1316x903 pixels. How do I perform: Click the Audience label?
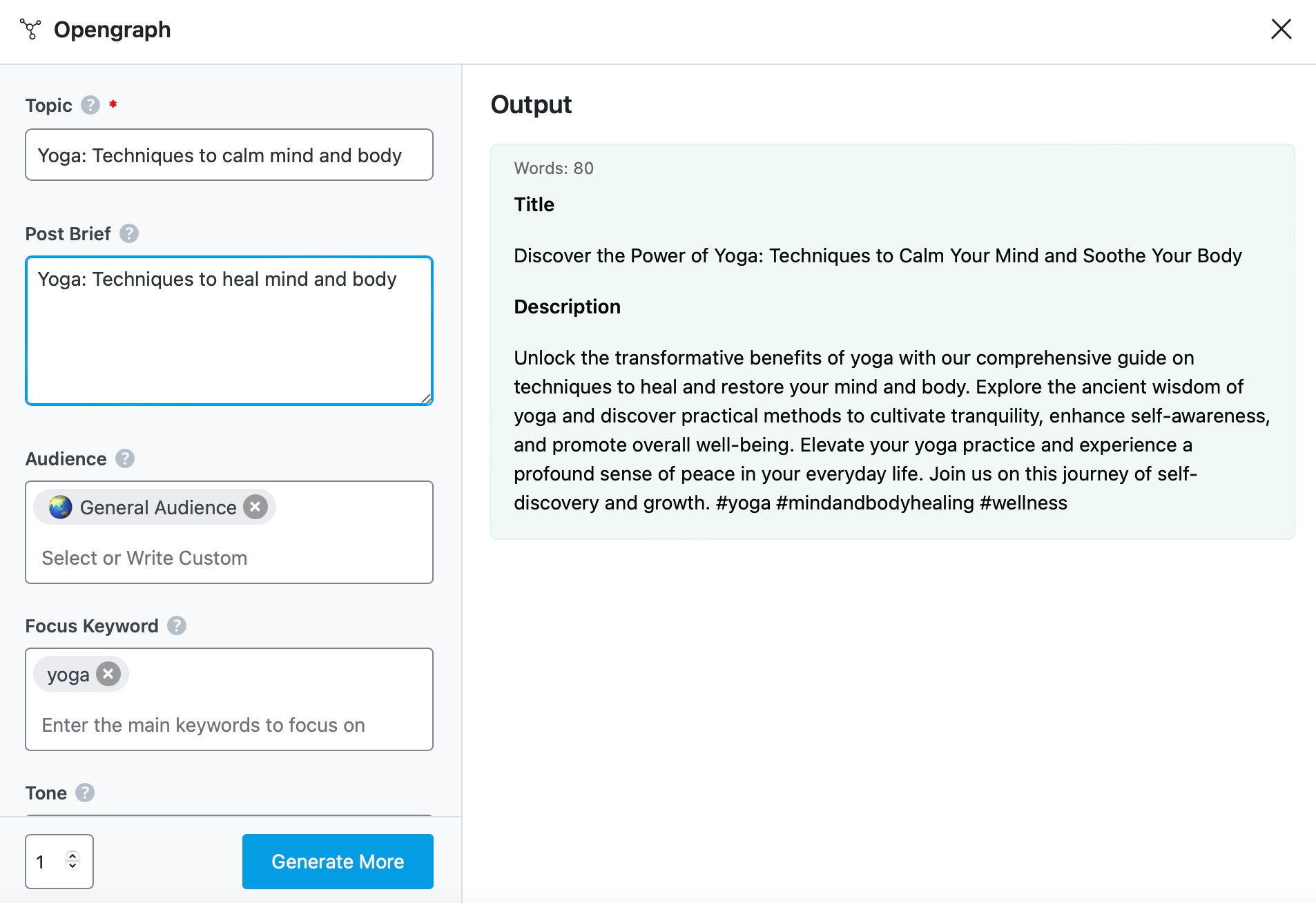pyautogui.click(x=66, y=458)
